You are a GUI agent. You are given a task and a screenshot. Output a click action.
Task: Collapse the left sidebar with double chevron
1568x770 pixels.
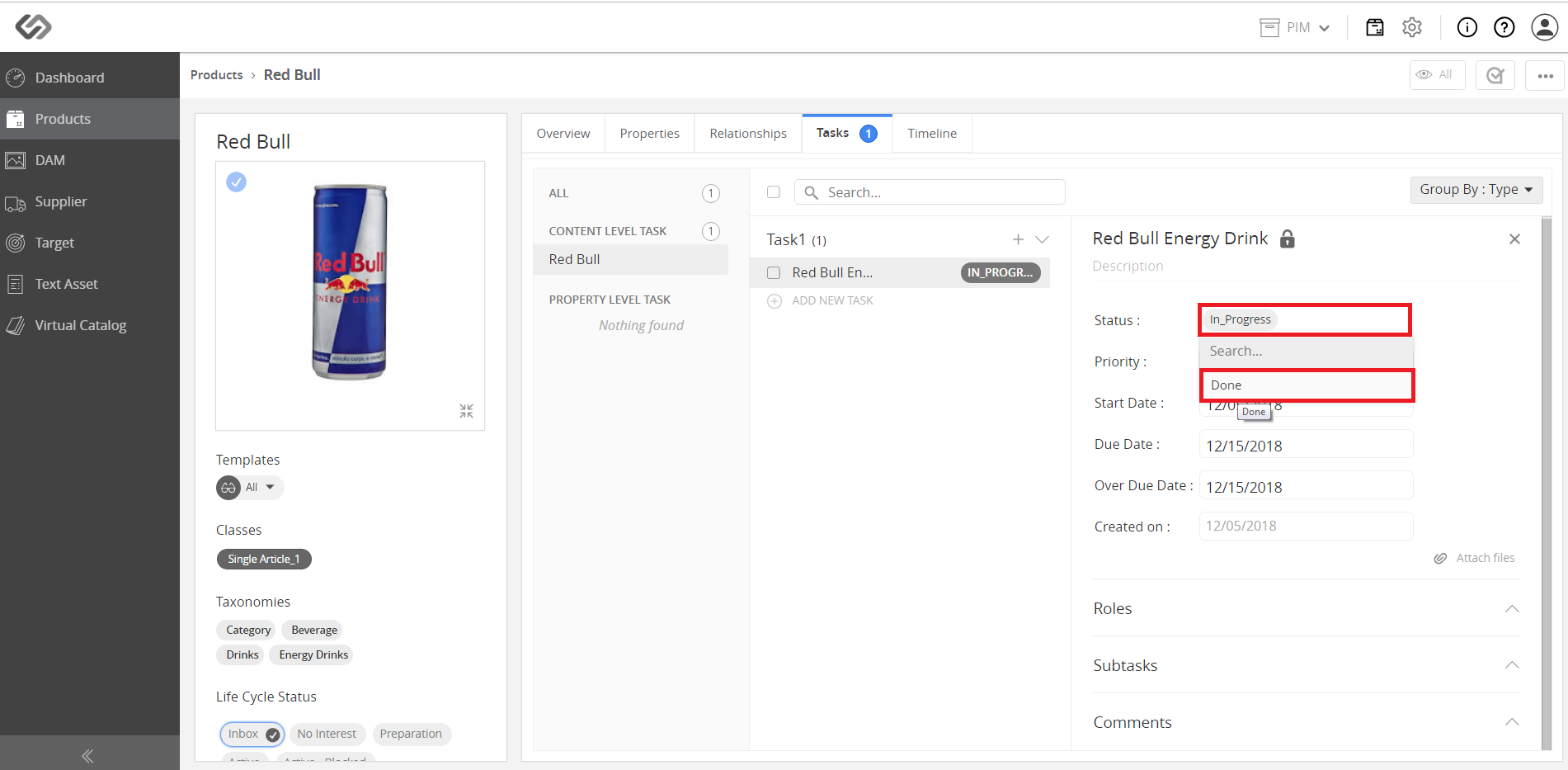point(87,755)
